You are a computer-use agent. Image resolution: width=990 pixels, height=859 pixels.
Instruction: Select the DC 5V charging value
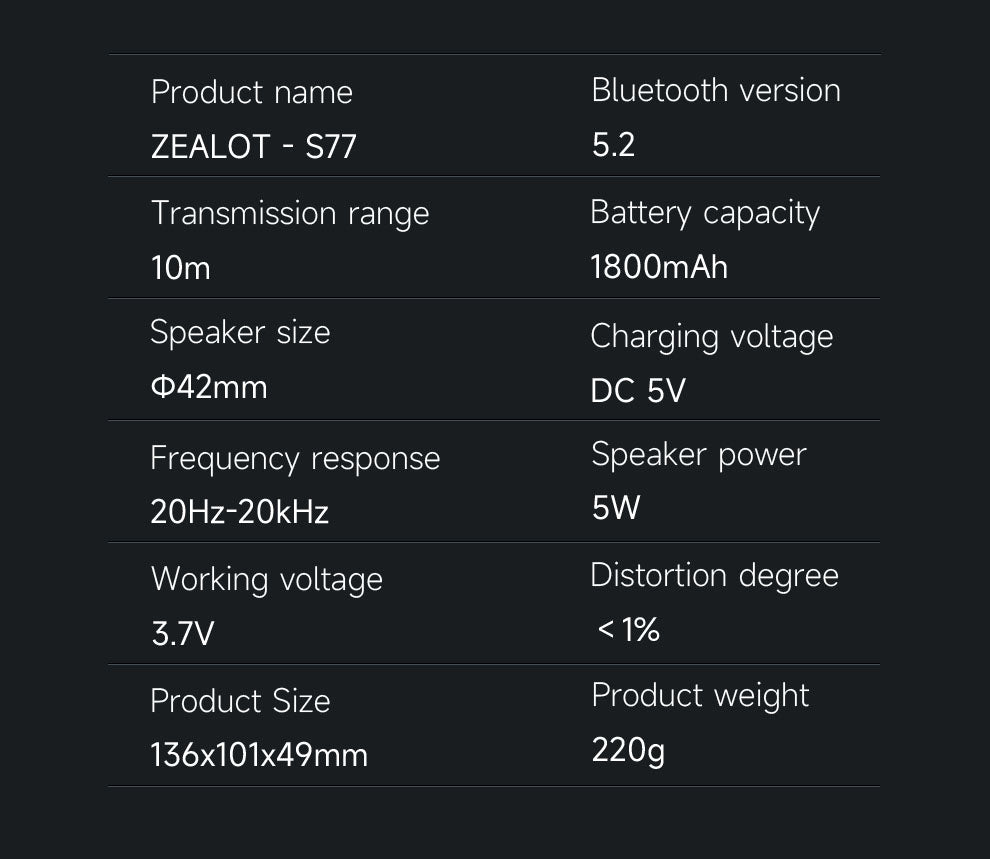[638, 390]
